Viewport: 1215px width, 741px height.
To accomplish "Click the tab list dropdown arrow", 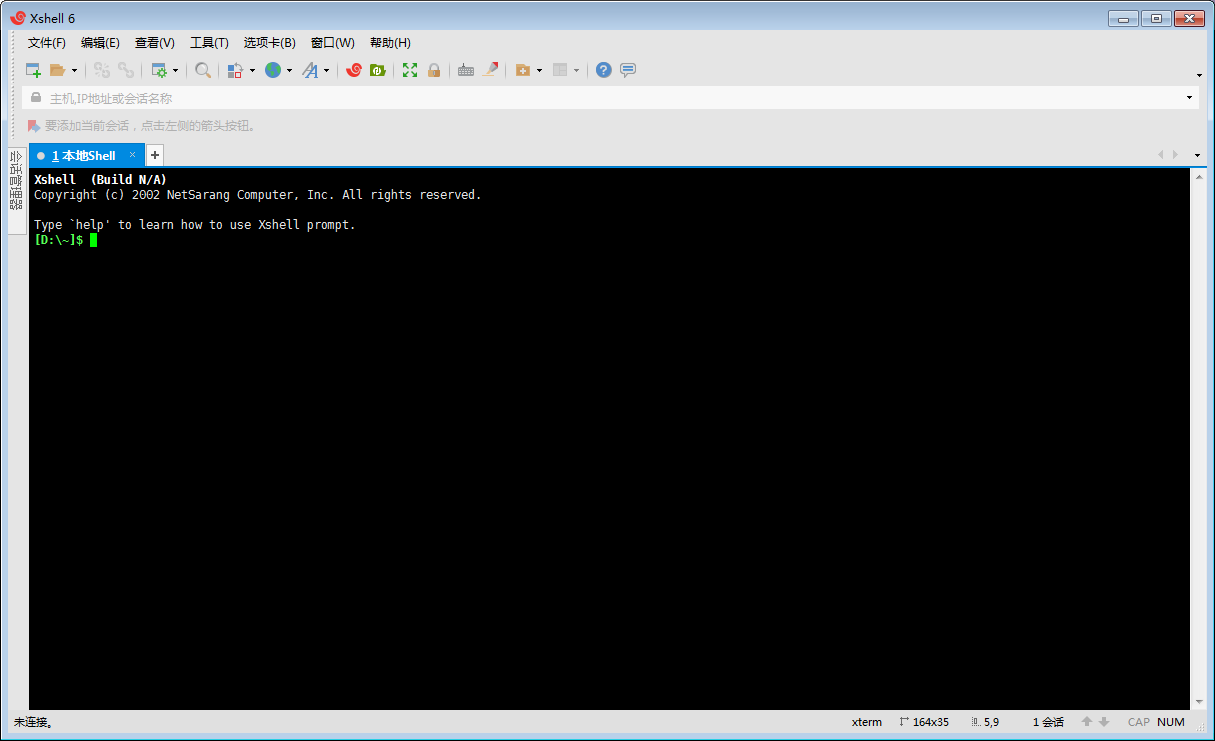I will [x=1198, y=155].
